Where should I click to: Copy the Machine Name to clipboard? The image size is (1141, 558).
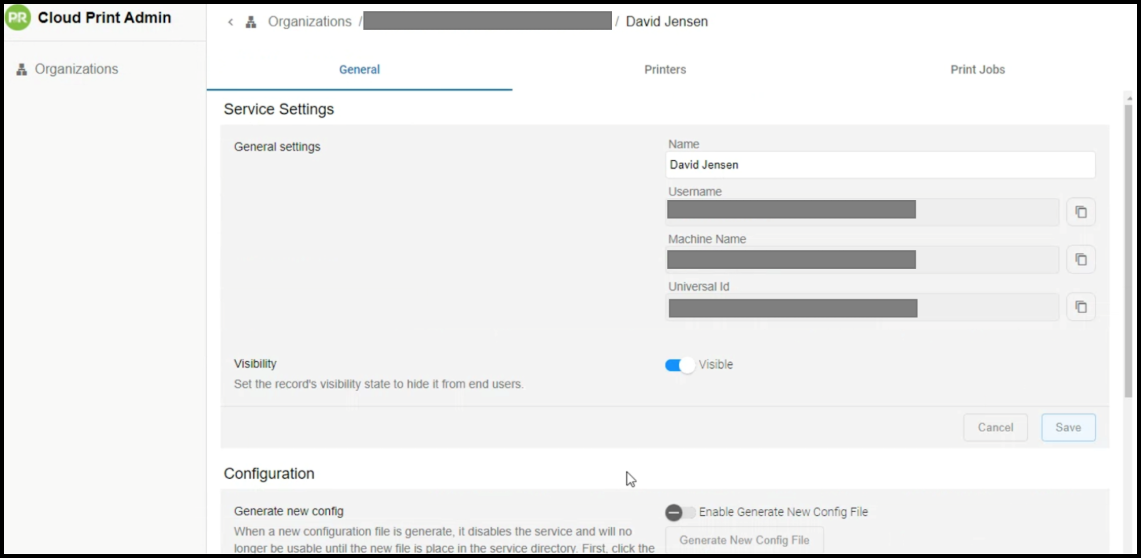point(1080,259)
